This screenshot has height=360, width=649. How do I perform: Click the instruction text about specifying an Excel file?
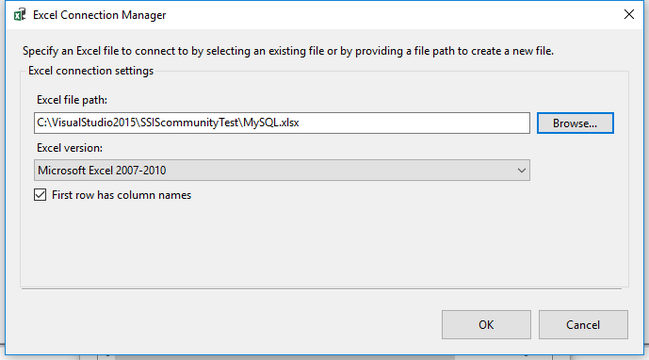click(288, 51)
